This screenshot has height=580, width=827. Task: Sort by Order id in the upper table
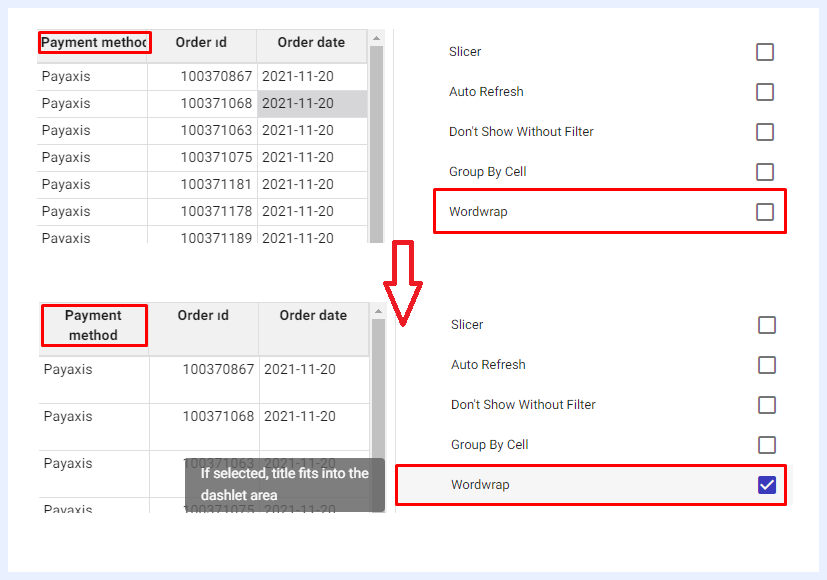point(201,42)
